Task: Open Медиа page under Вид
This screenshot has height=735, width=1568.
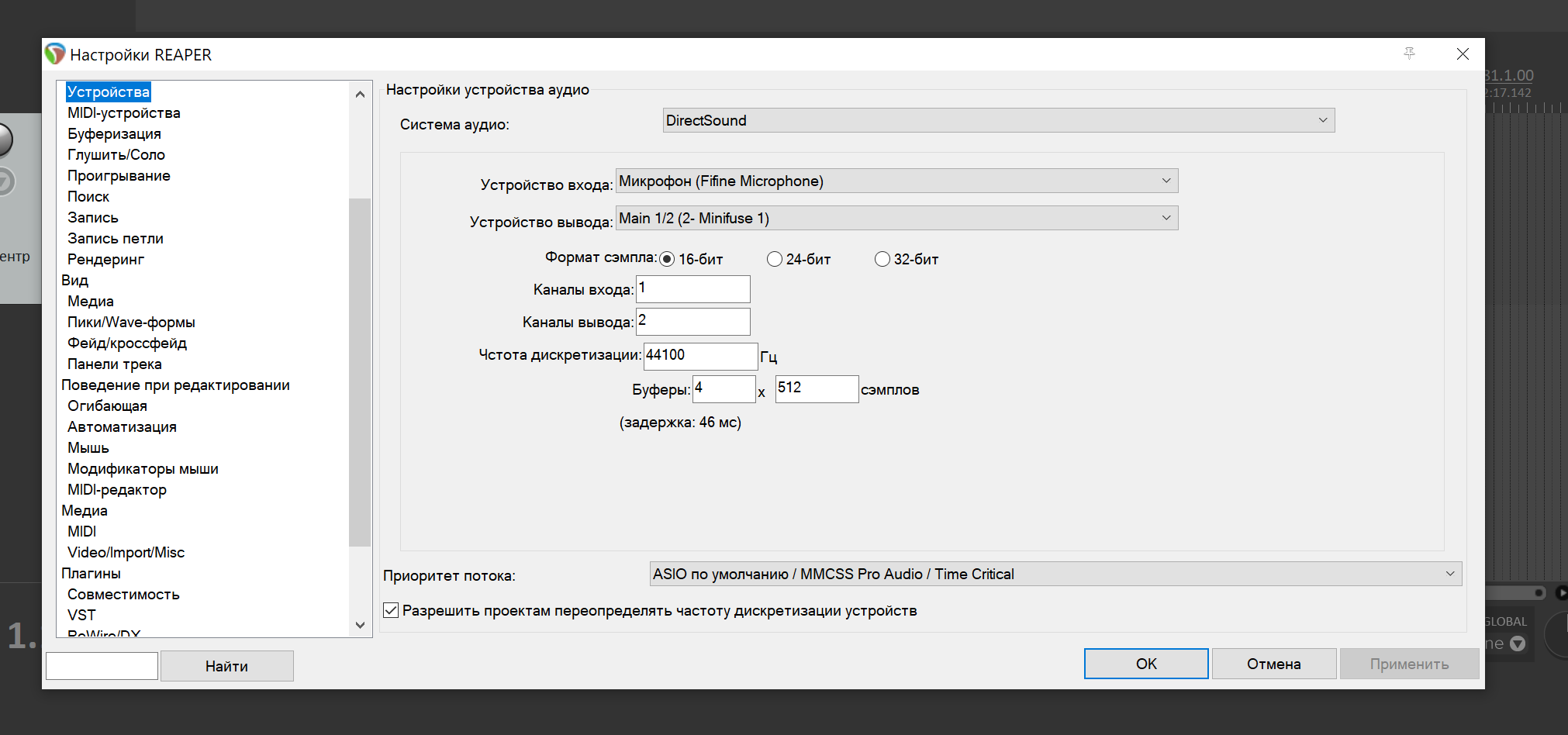Action: [x=91, y=302]
